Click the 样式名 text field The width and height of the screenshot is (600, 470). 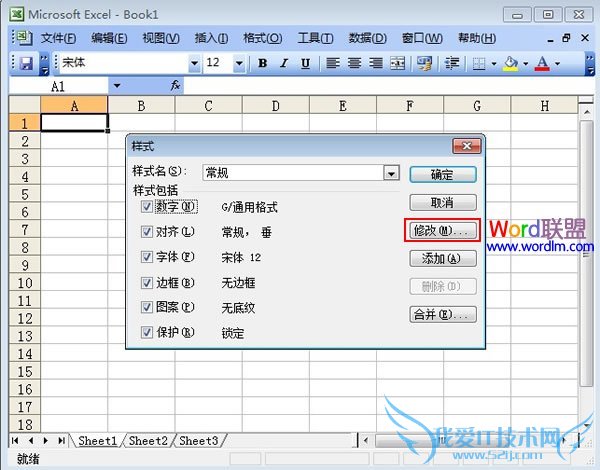tap(293, 173)
